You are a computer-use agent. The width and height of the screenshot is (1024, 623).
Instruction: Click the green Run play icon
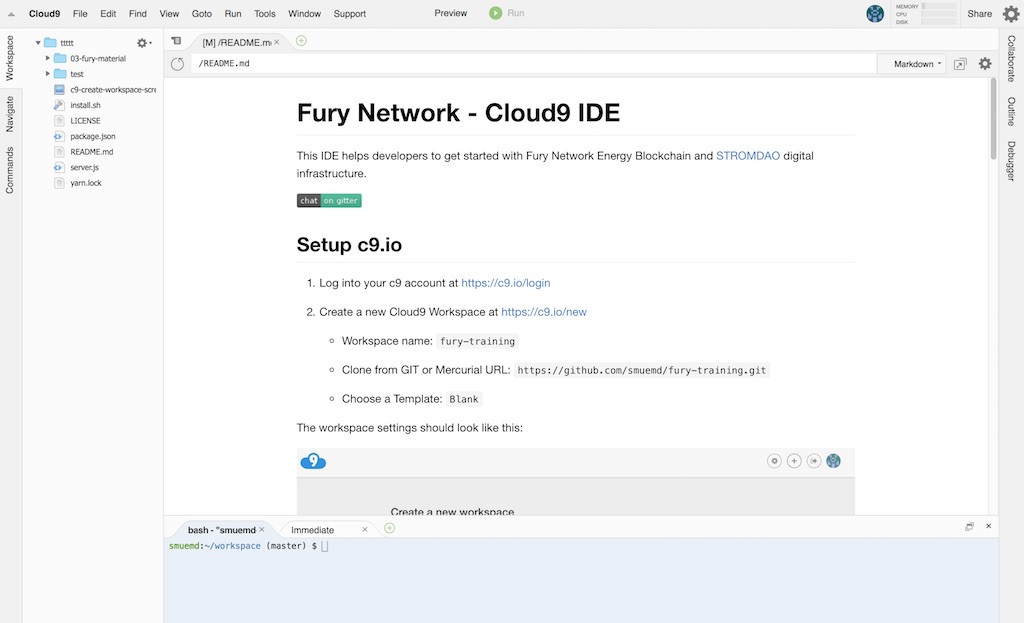pos(496,13)
